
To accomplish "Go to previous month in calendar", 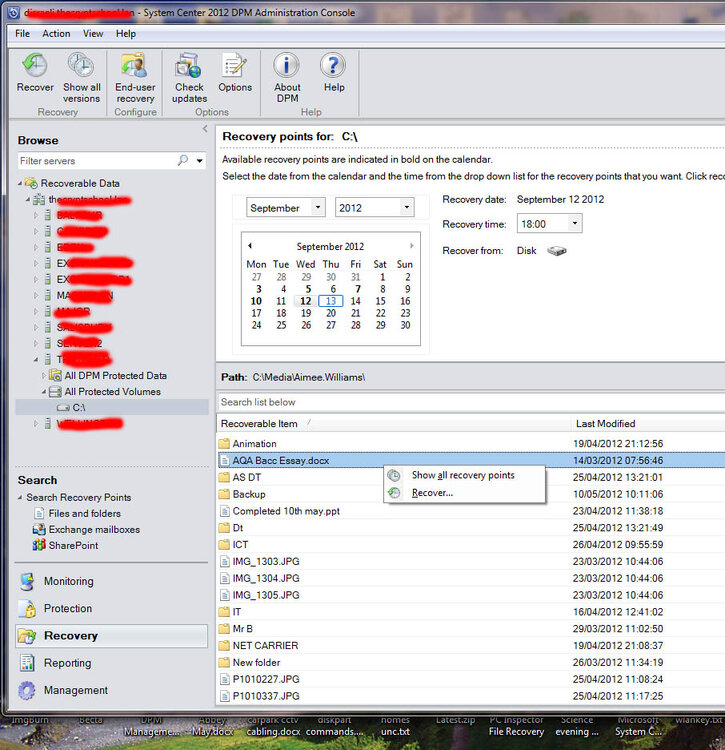I will [x=250, y=246].
